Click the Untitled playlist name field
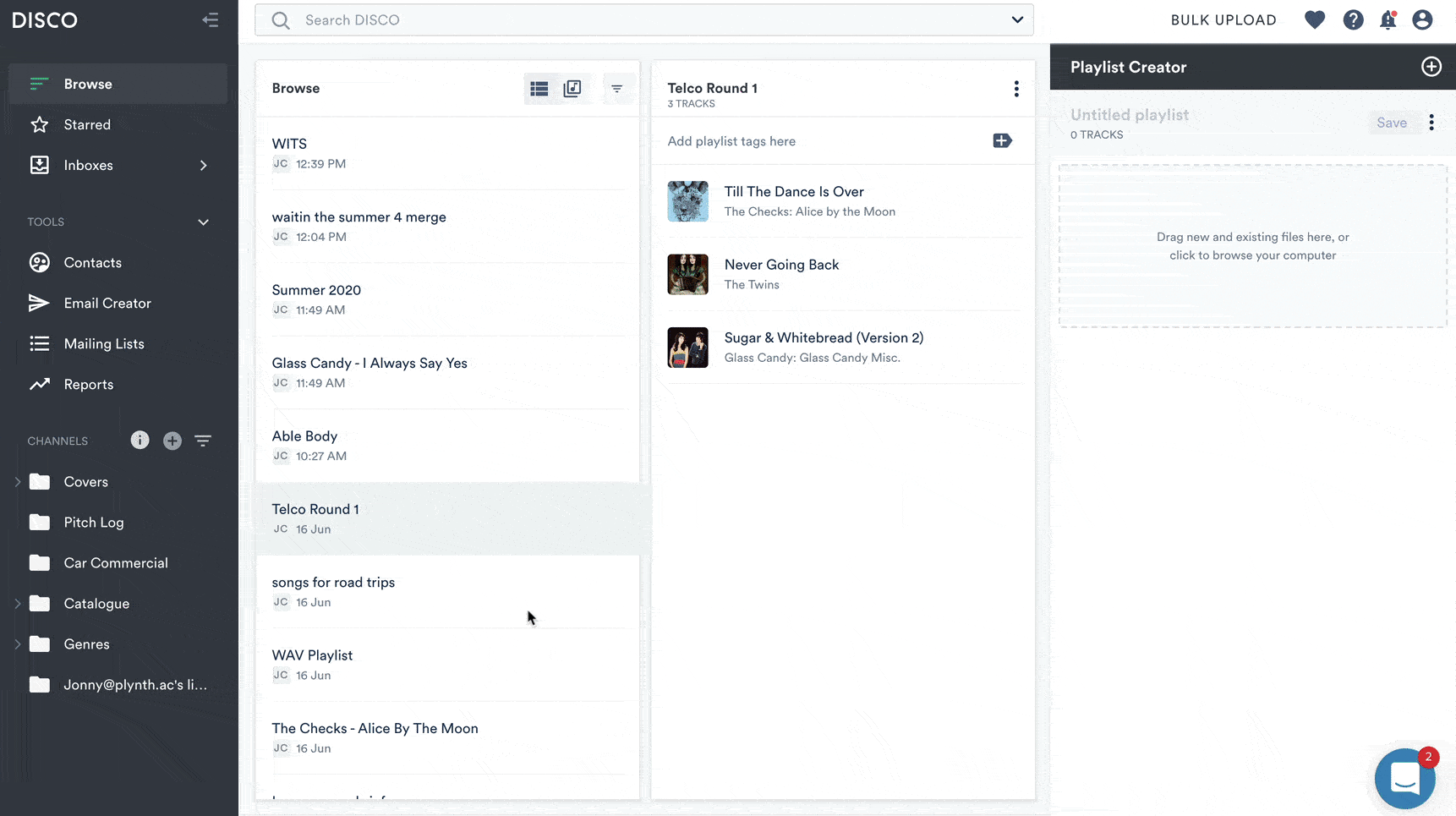This screenshot has height=816, width=1456. (1130, 114)
